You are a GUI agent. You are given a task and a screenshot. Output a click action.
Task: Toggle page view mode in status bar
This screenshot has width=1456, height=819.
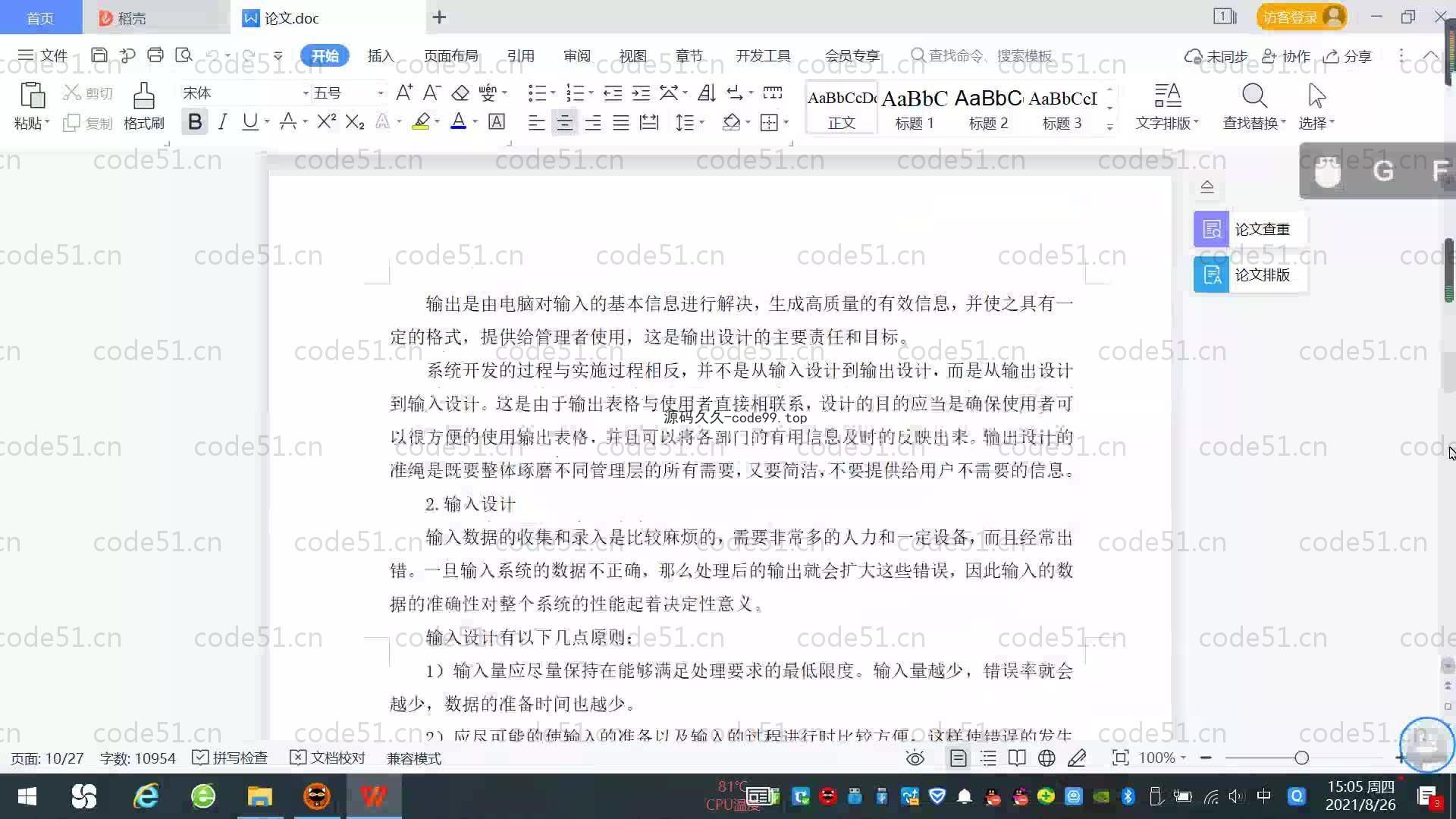[x=958, y=758]
